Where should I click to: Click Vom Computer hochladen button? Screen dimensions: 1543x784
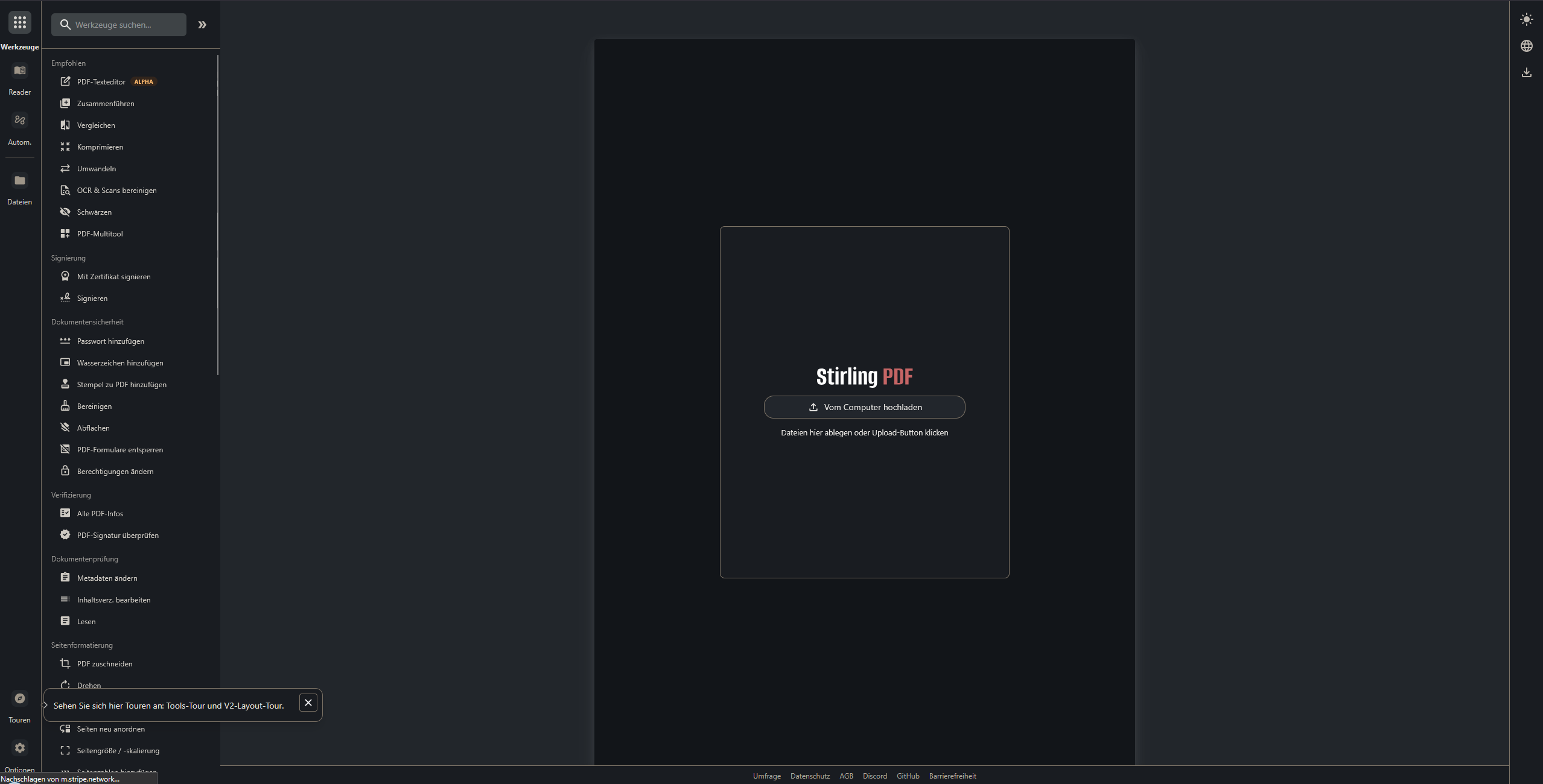point(864,407)
